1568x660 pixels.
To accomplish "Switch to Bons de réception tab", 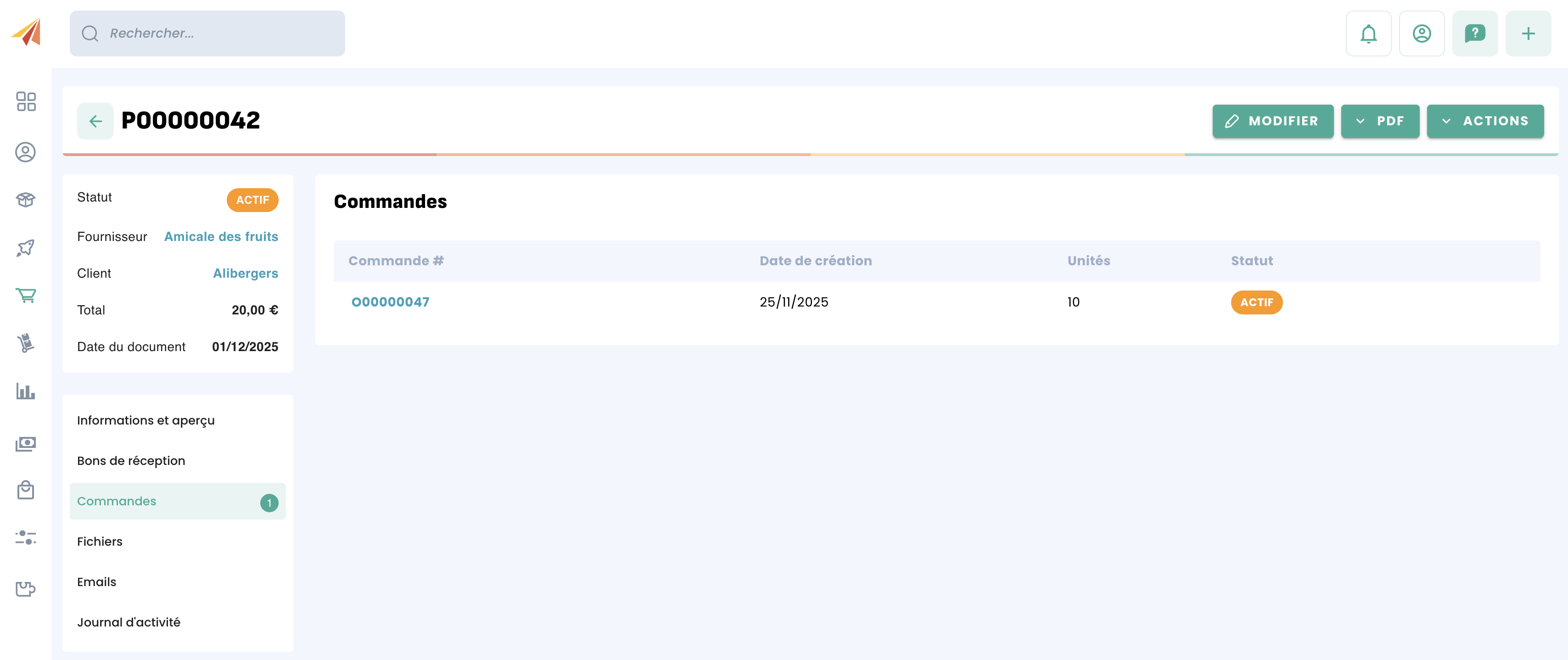I will pyautogui.click(x=131, y=461).
